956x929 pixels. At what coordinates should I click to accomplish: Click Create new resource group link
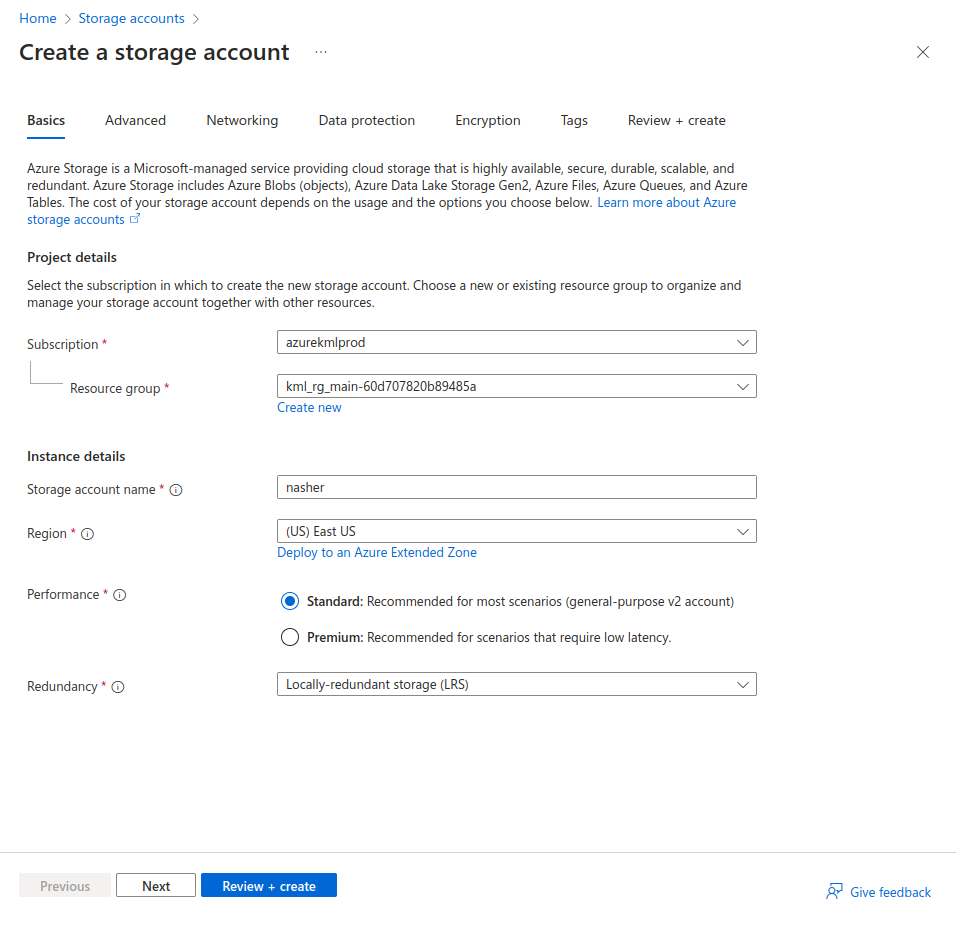309,407
